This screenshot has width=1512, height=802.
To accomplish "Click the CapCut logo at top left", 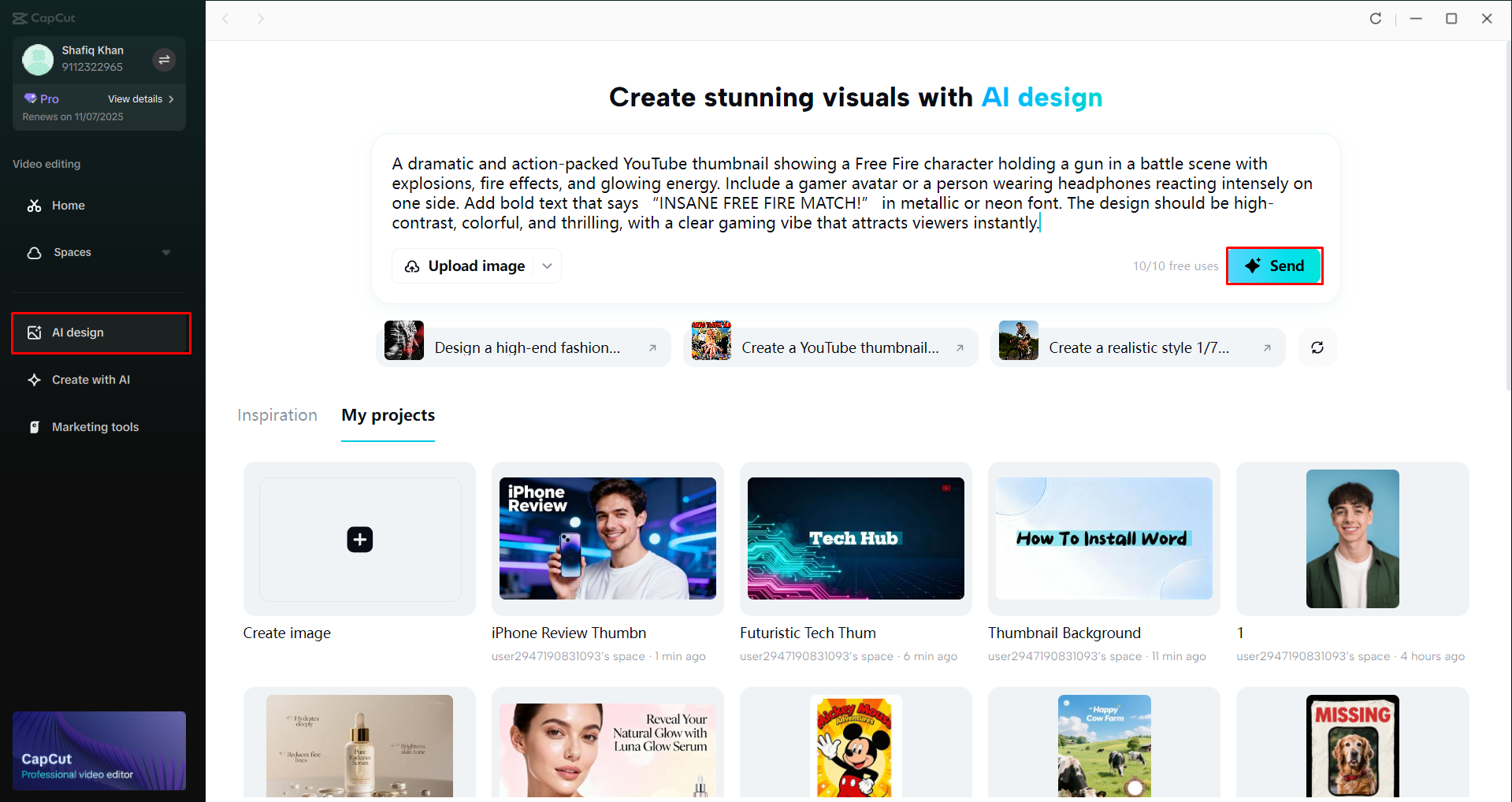I will click(x=44, y=18).
